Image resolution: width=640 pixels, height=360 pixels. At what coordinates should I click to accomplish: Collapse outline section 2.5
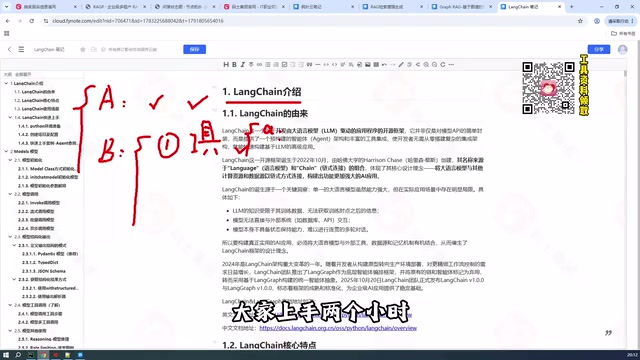10,331
